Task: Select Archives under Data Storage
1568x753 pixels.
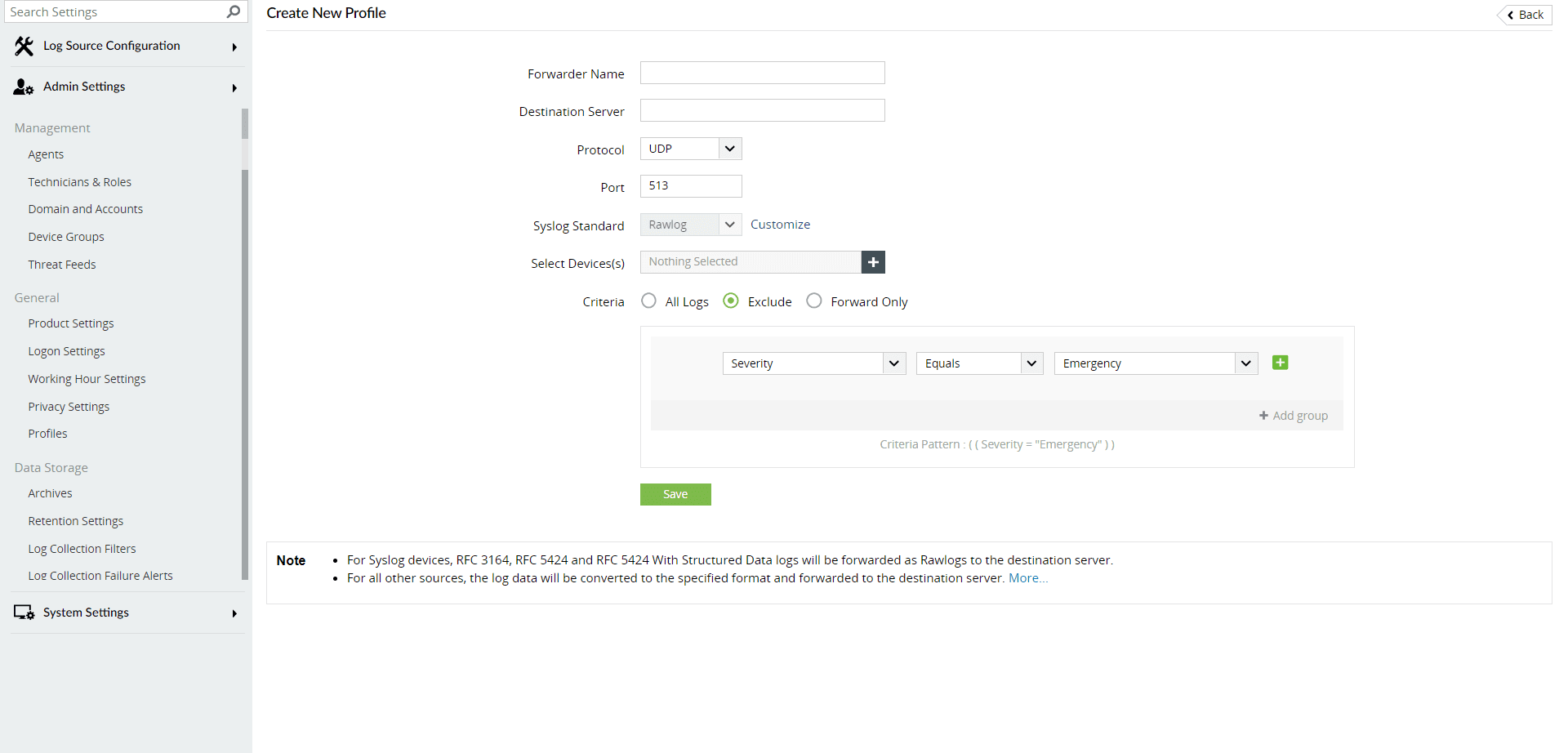Action: click(50, 492)
